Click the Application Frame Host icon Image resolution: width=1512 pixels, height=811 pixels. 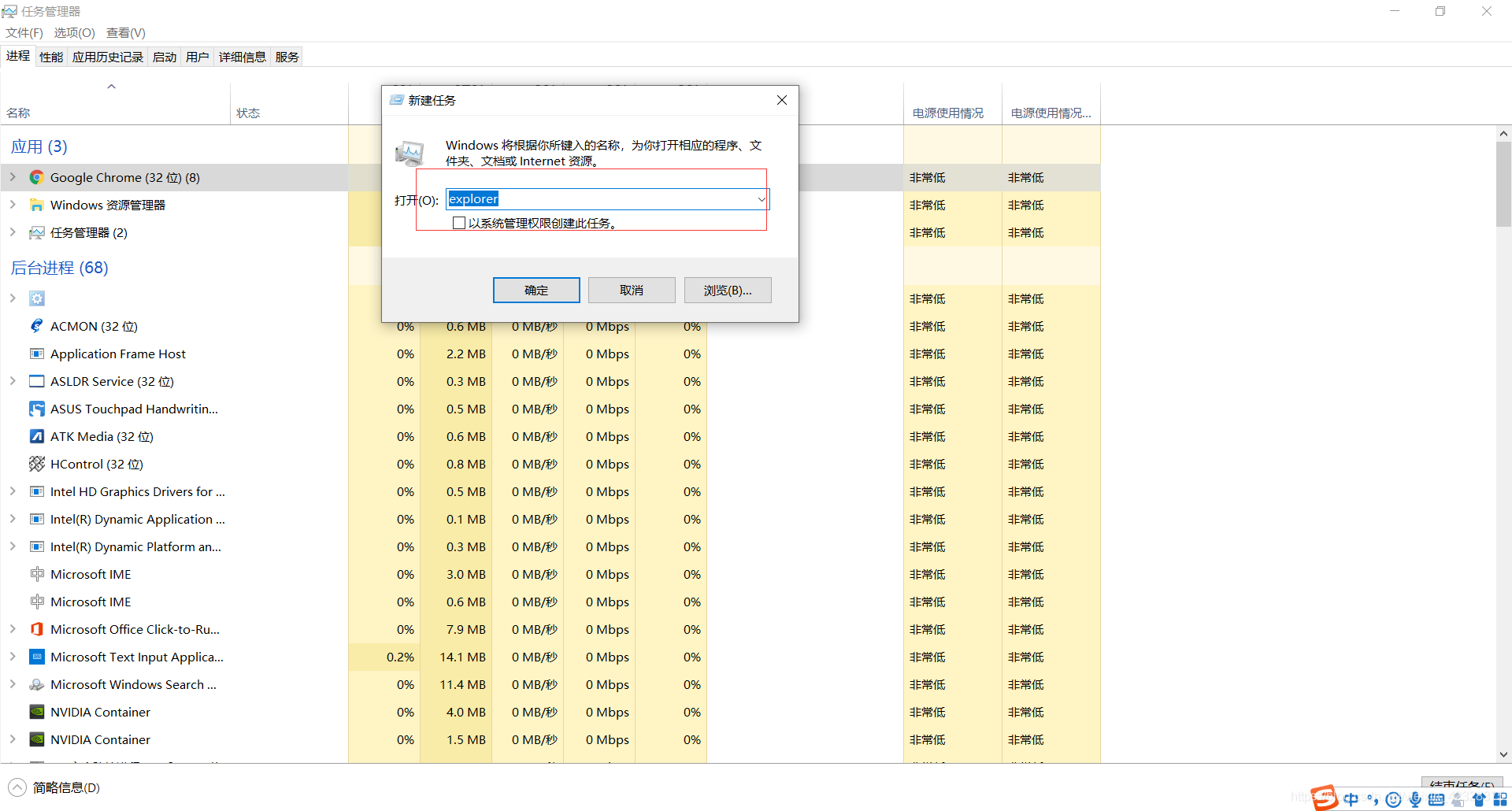tap(36, 354)
